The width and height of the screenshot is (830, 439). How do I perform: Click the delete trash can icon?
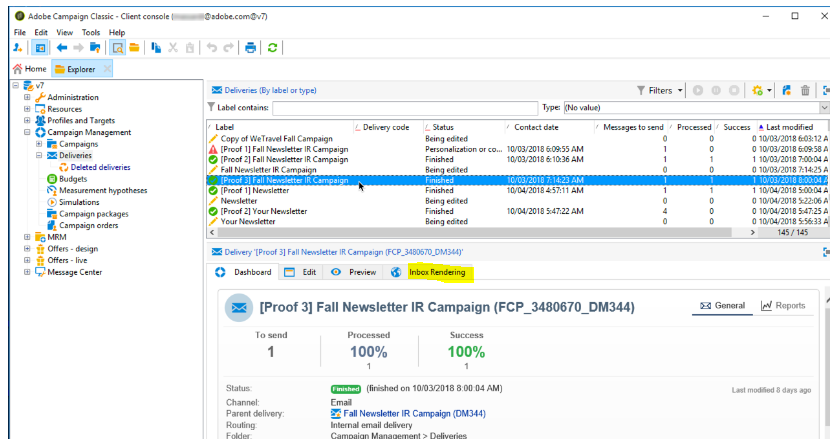click(x=805, y=90)
